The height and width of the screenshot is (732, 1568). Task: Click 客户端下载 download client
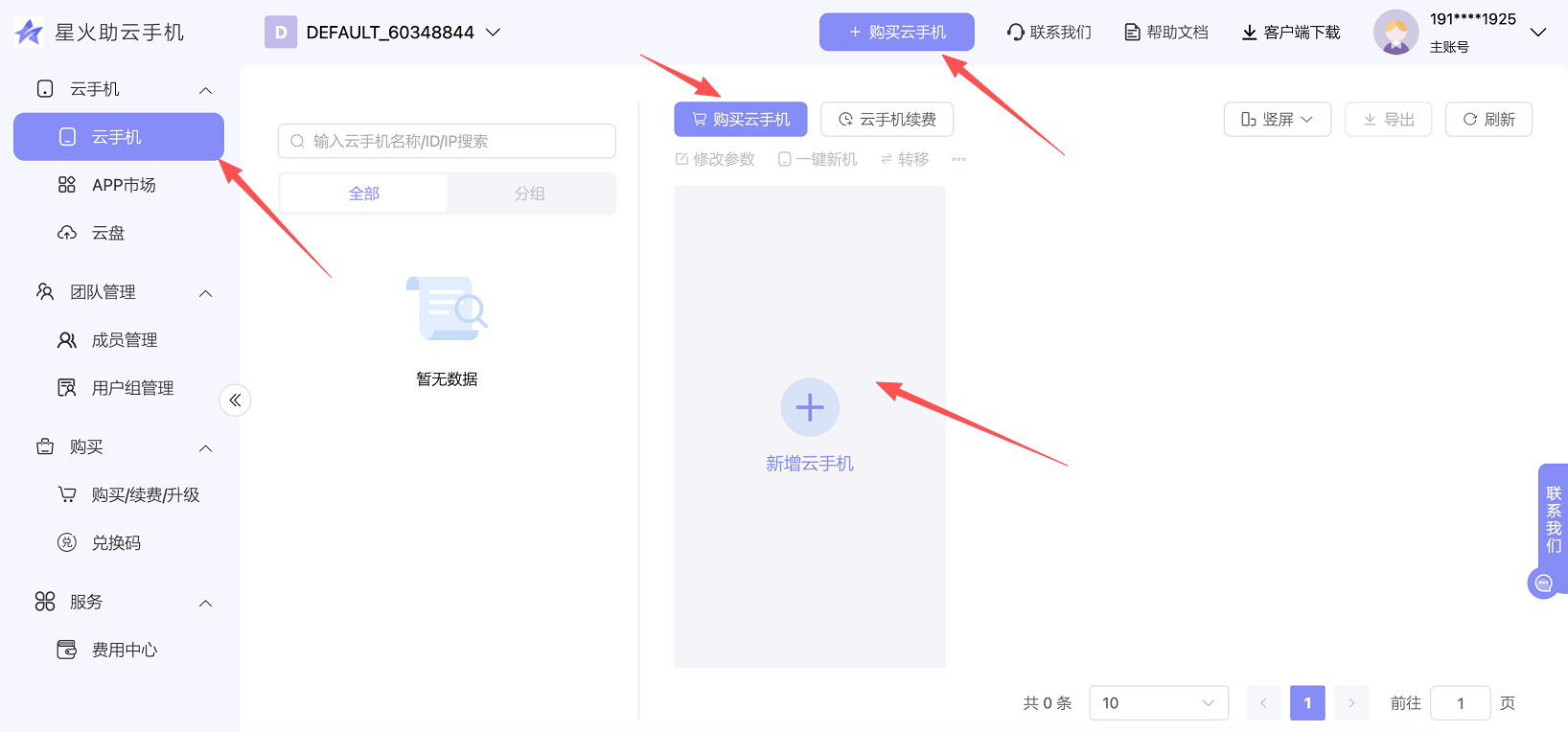pyautogui.click(x=1291, y=33)
